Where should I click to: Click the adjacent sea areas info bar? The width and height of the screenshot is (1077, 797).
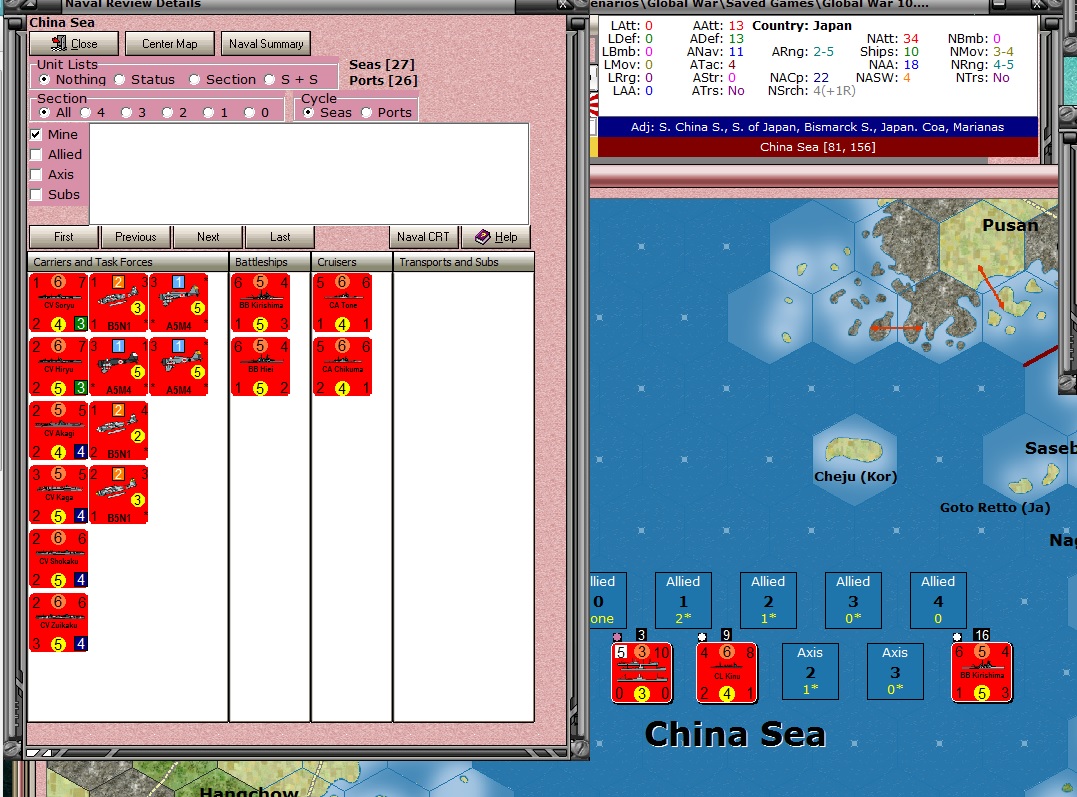817,127
